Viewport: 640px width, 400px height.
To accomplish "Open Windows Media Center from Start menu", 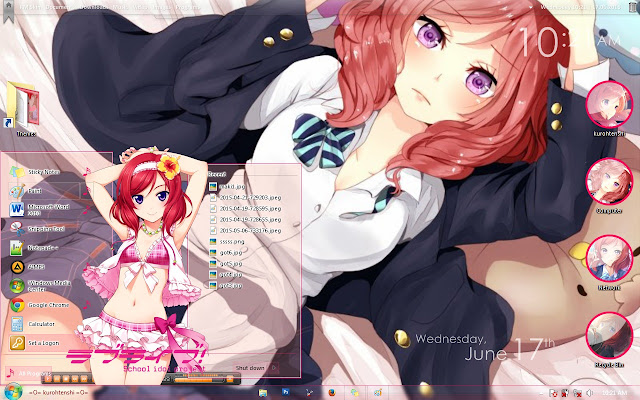I will click(x=41, y=286).
